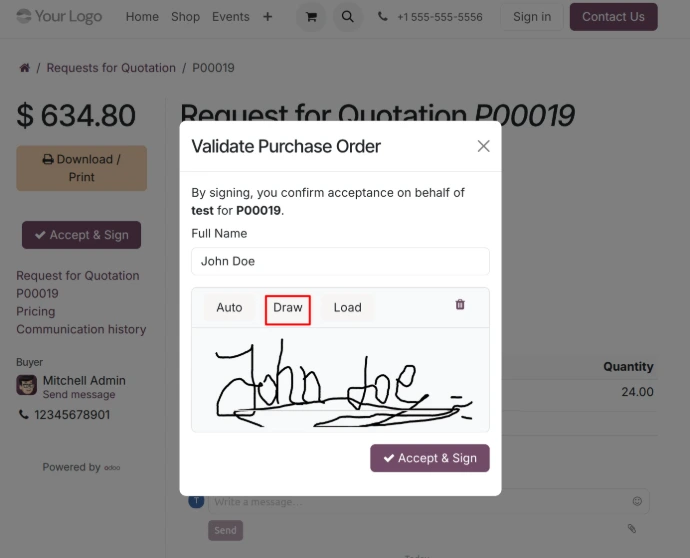Go to the Events menu
This screenshot has height=558, width=690.
coord(231,17)
